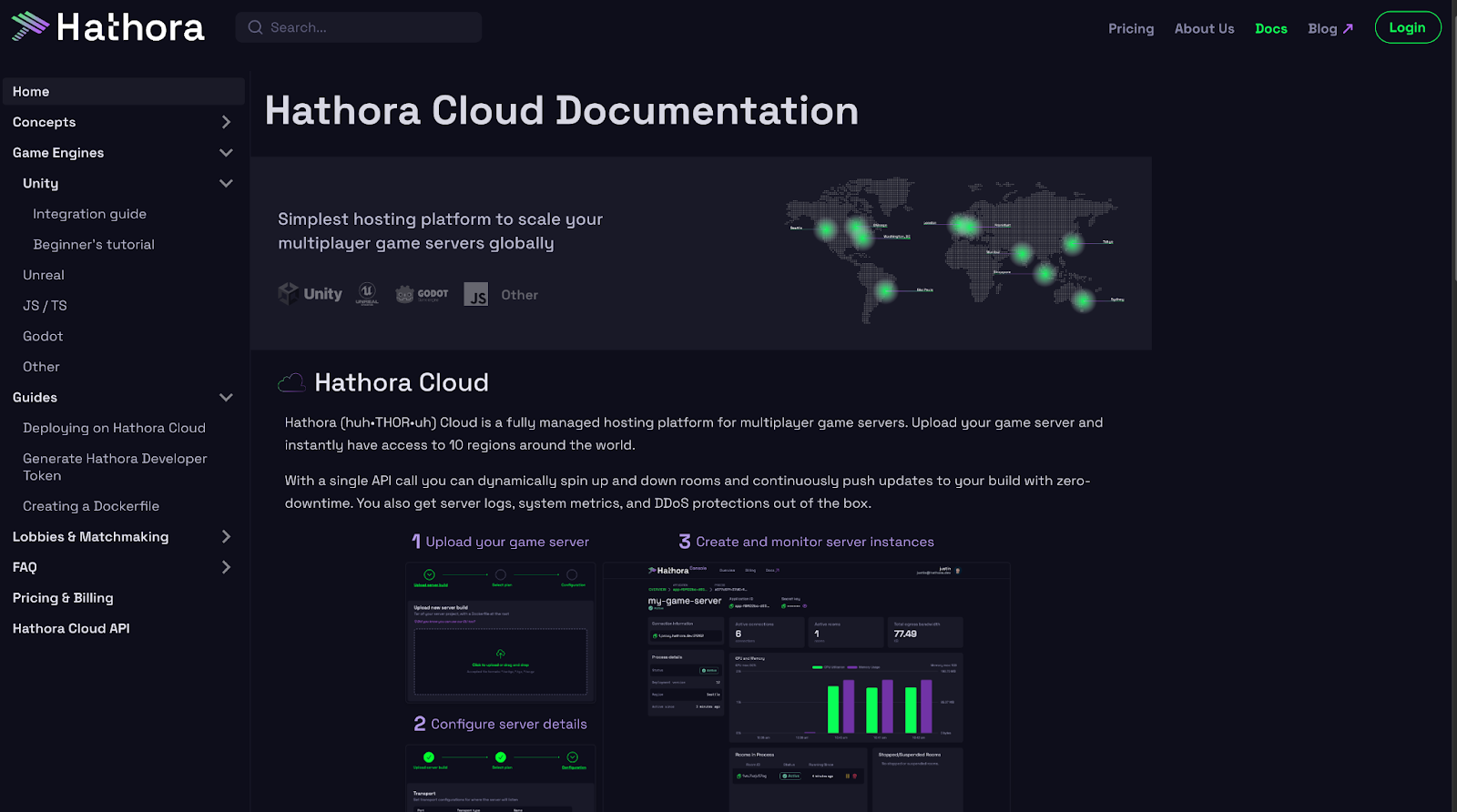Click the world regions map image
This screenshot has height=812, width=1457.
tap(954, 249)
